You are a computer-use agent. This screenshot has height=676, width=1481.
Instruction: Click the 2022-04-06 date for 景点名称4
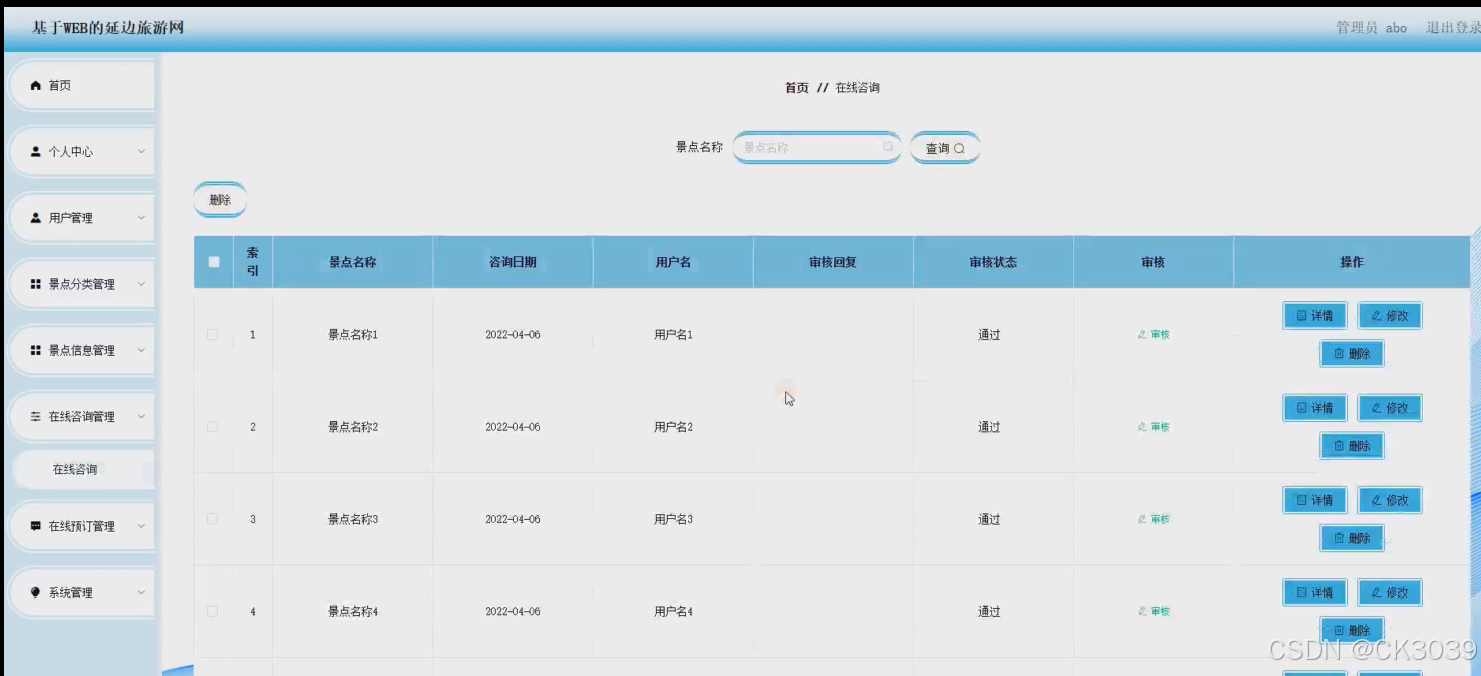click(x=513, y=611)
